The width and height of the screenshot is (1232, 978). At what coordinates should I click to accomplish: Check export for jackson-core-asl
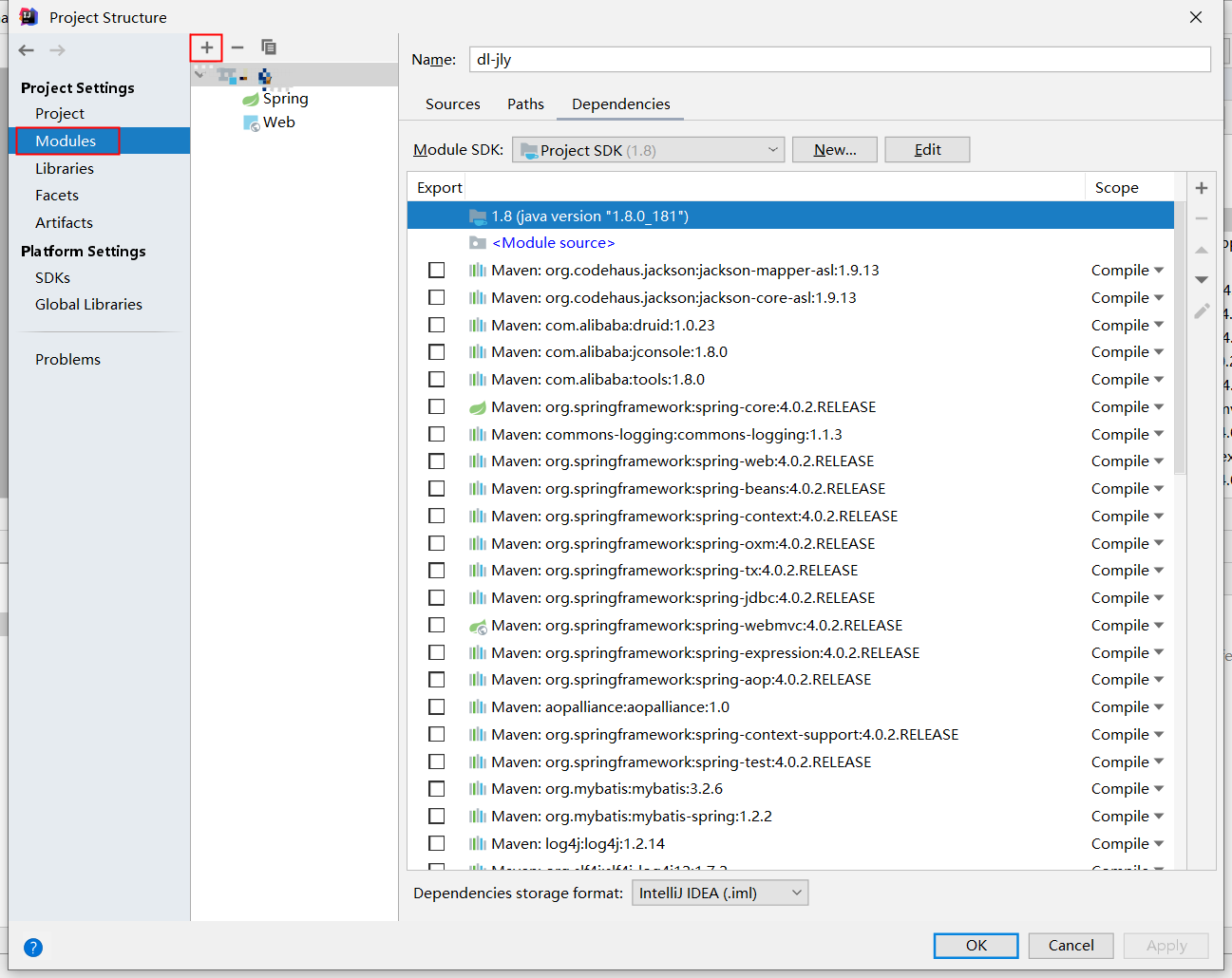coord(437,297)
